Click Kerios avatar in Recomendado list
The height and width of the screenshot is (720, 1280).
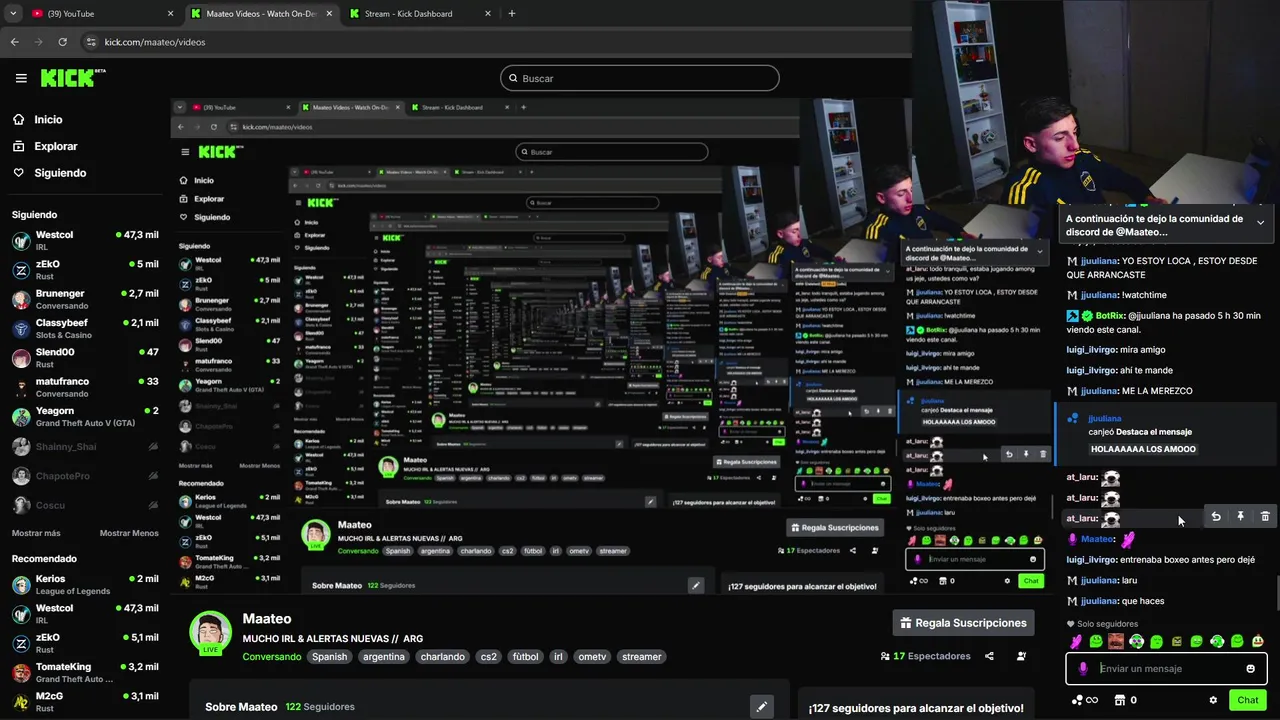(x=21, y=585)
